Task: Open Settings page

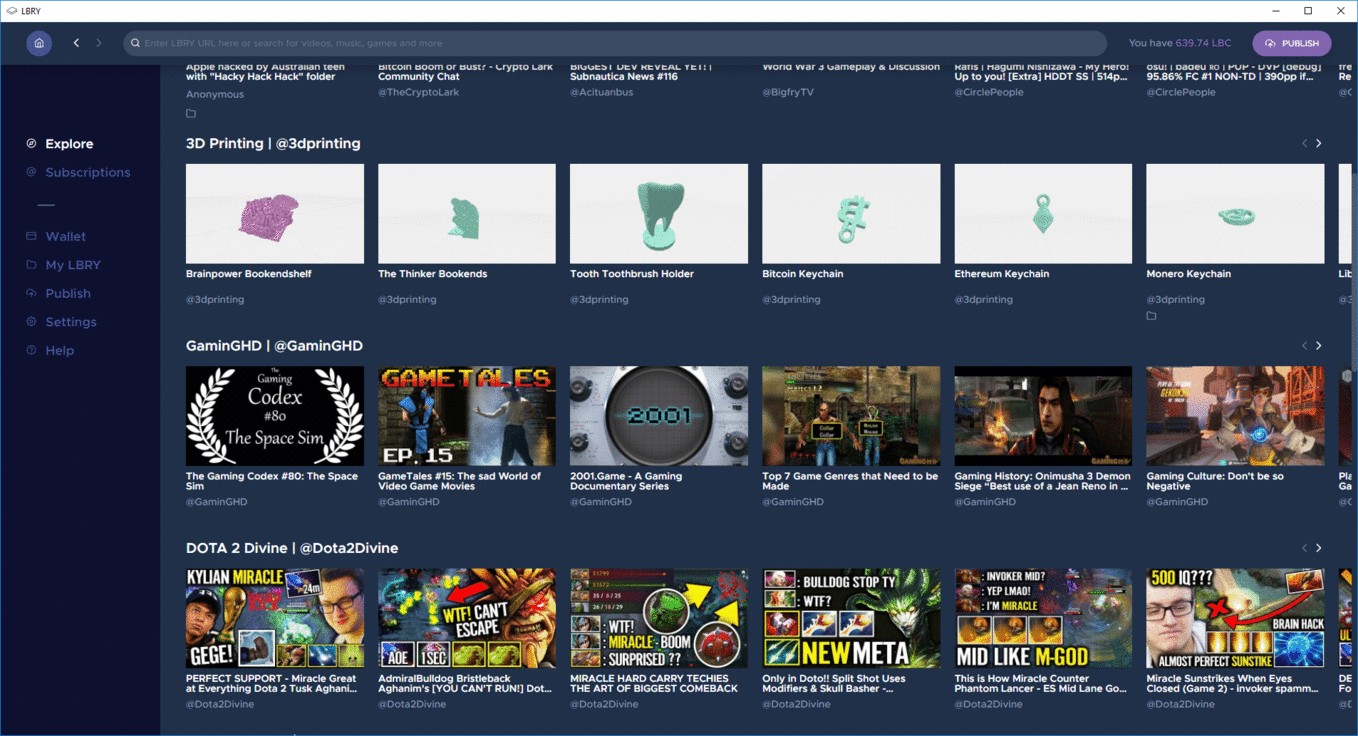Action: click(71, 322)
